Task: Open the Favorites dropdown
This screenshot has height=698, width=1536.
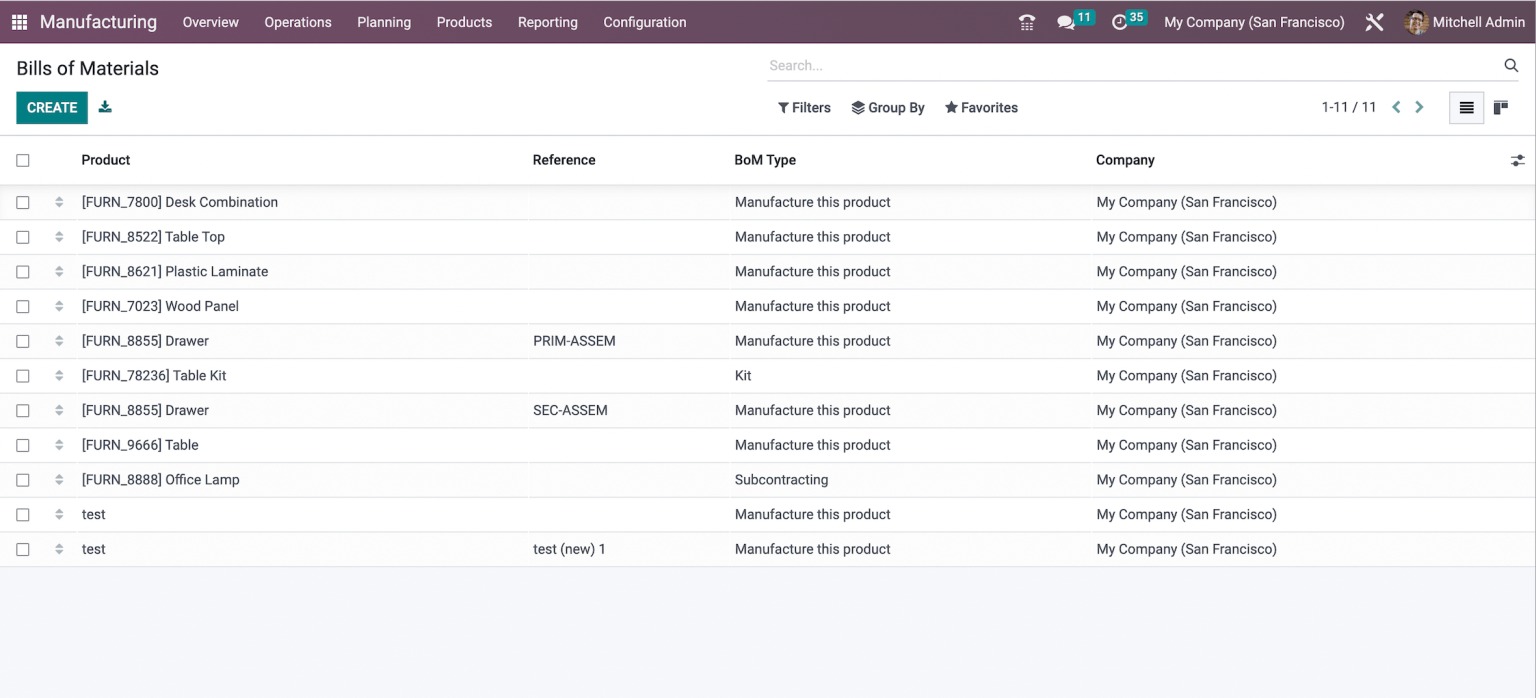Action: tap(981, 108)
